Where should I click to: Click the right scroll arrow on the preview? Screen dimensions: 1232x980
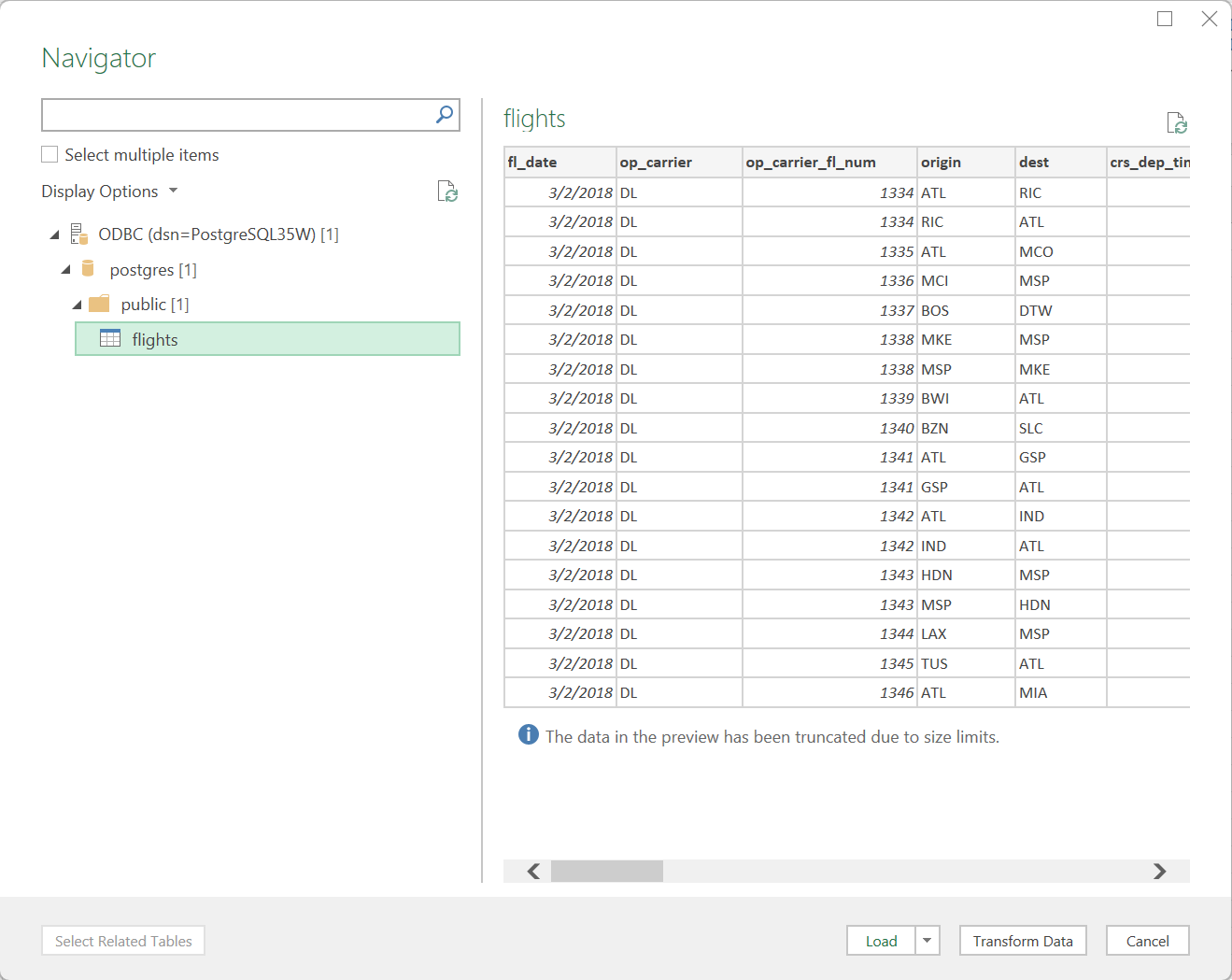point(1160,871)
